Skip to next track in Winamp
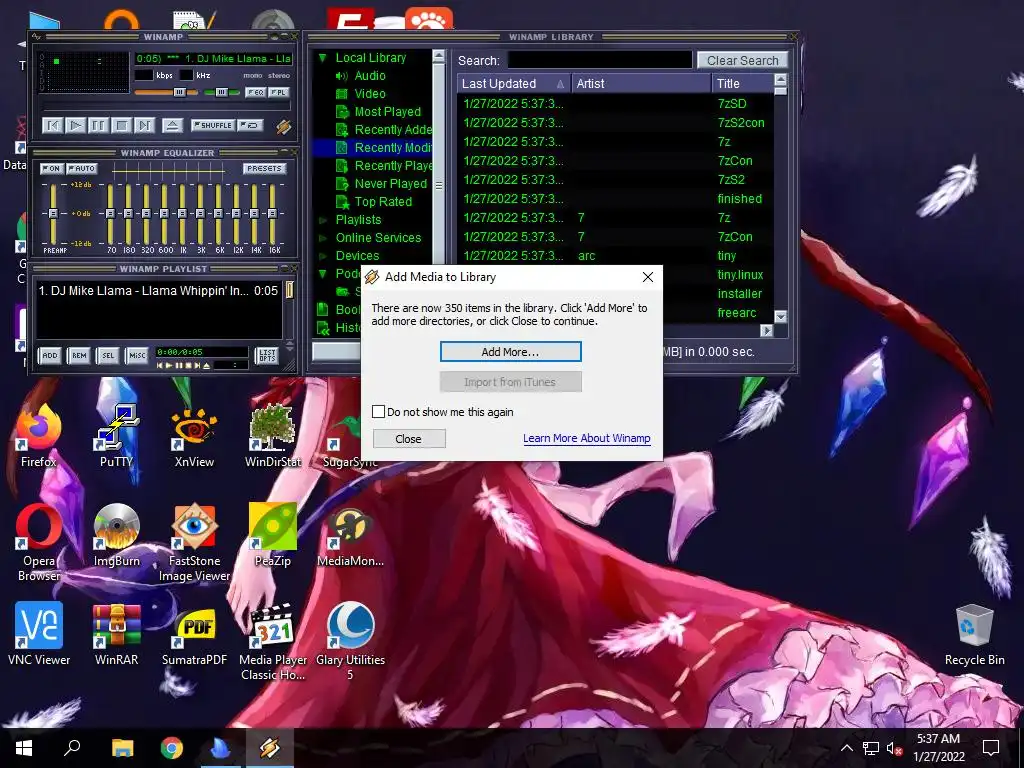This screenshot has width=1024, height=768. pyautogui.click(x=144, y=125)
